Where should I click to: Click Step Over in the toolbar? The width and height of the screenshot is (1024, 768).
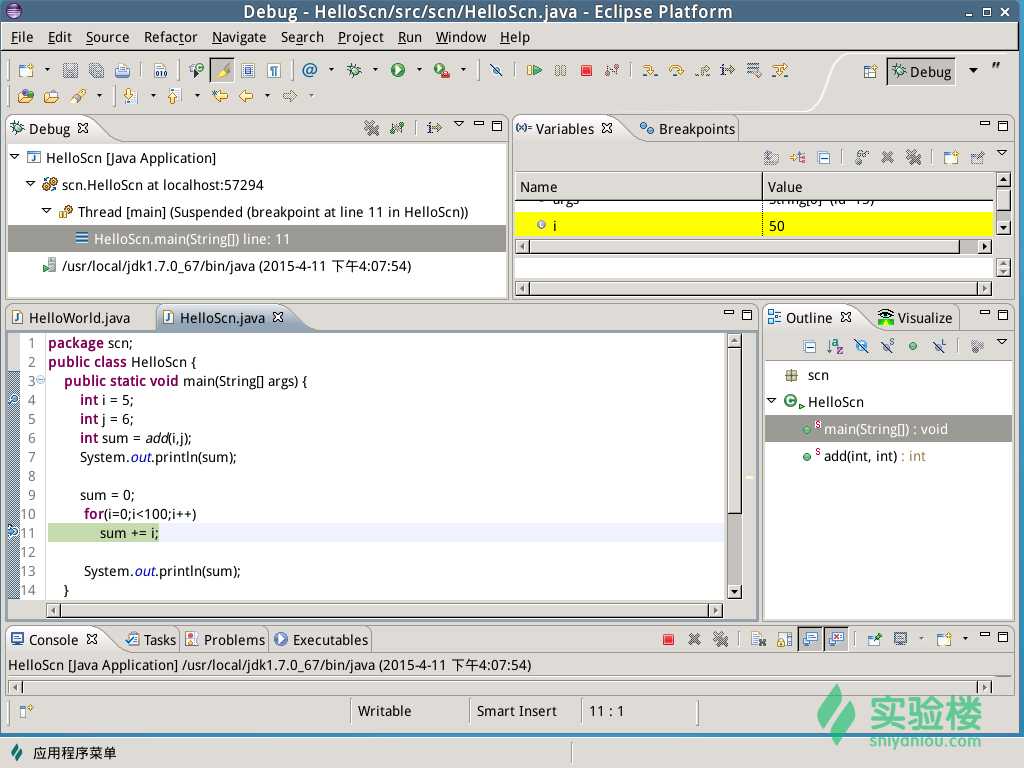point(676,71)
